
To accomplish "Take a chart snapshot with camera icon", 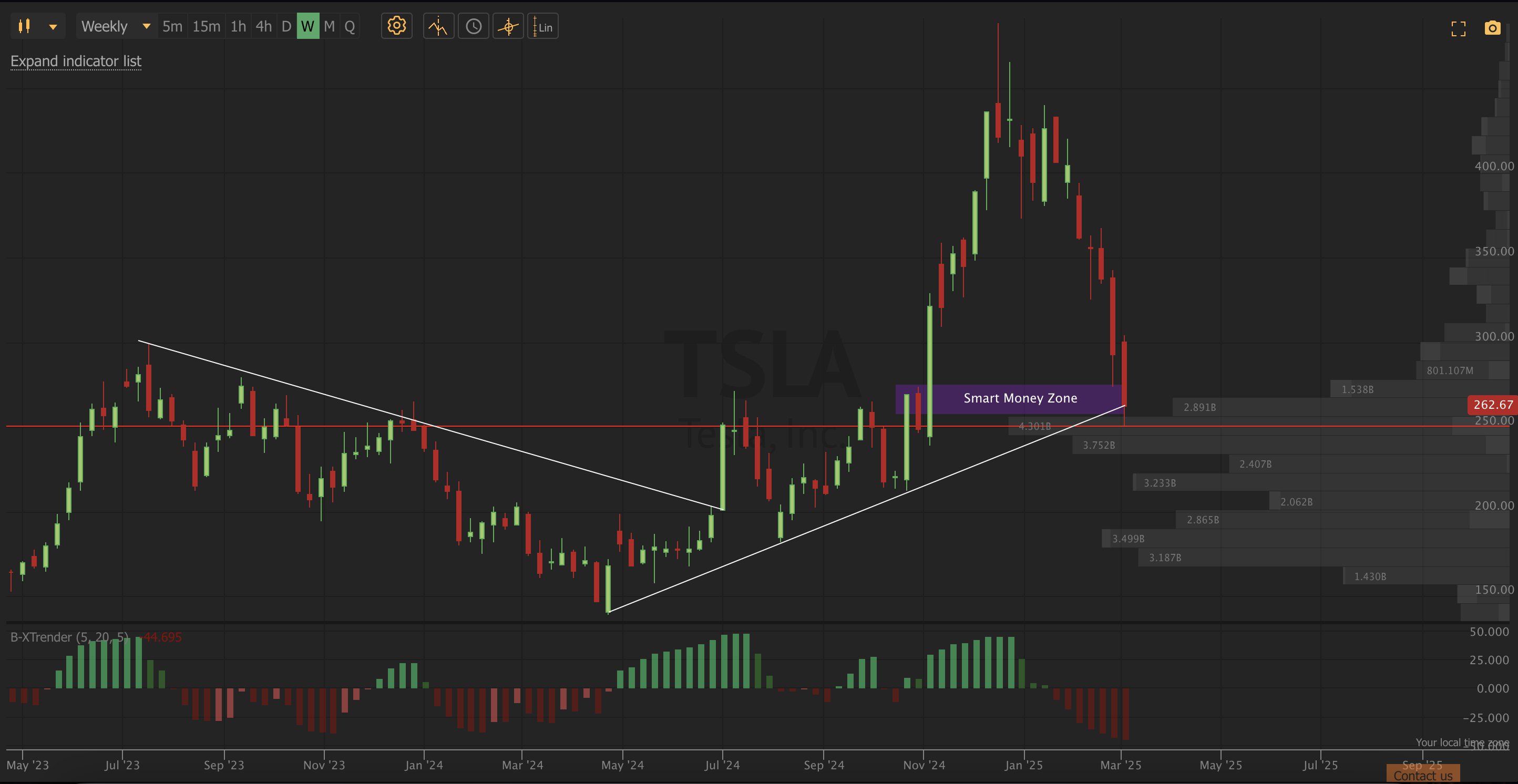I will (1493, 28).
